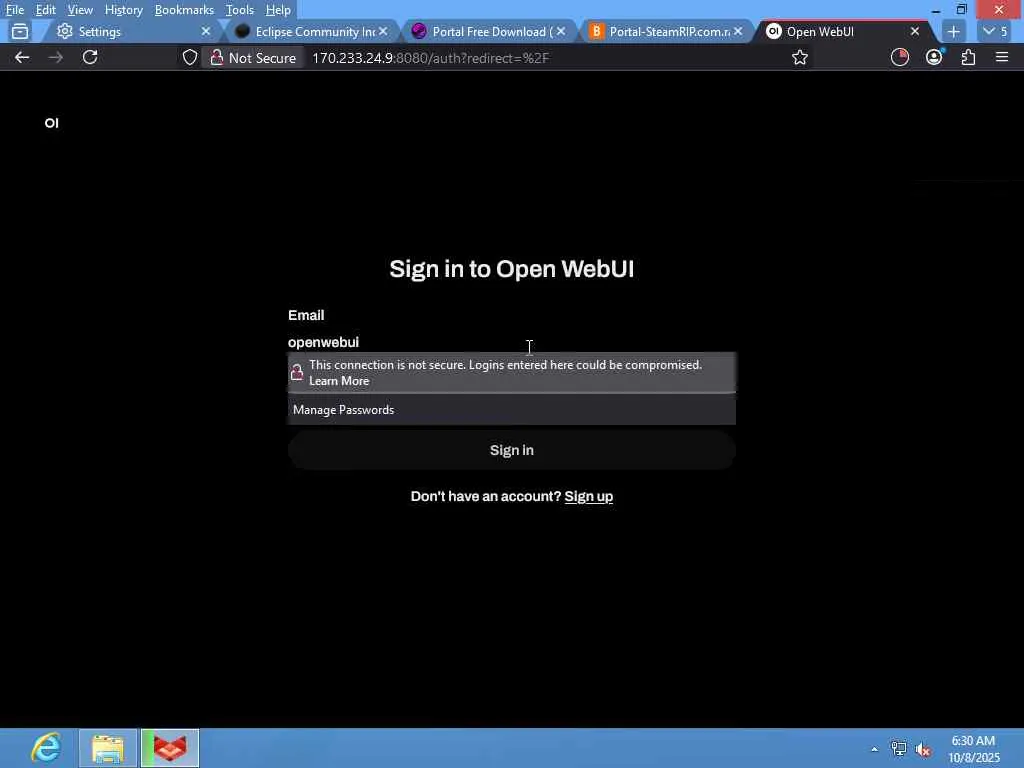Open the Bookmarks menu
Image resolution: width=1024 pixels, height=768 pixels.
tap(184, 10)
